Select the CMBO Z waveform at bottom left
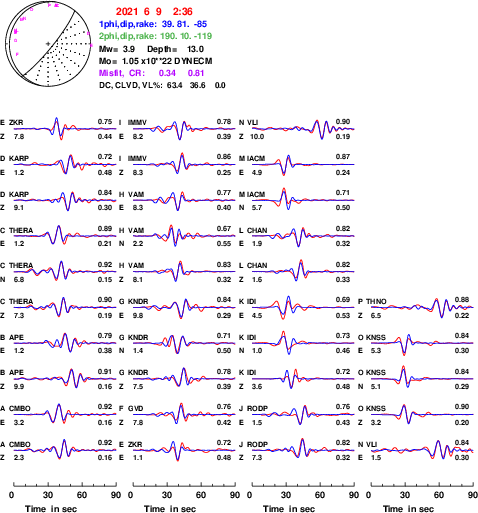The height and width of the screenshot is (513, 478). [x=65, y=450]
